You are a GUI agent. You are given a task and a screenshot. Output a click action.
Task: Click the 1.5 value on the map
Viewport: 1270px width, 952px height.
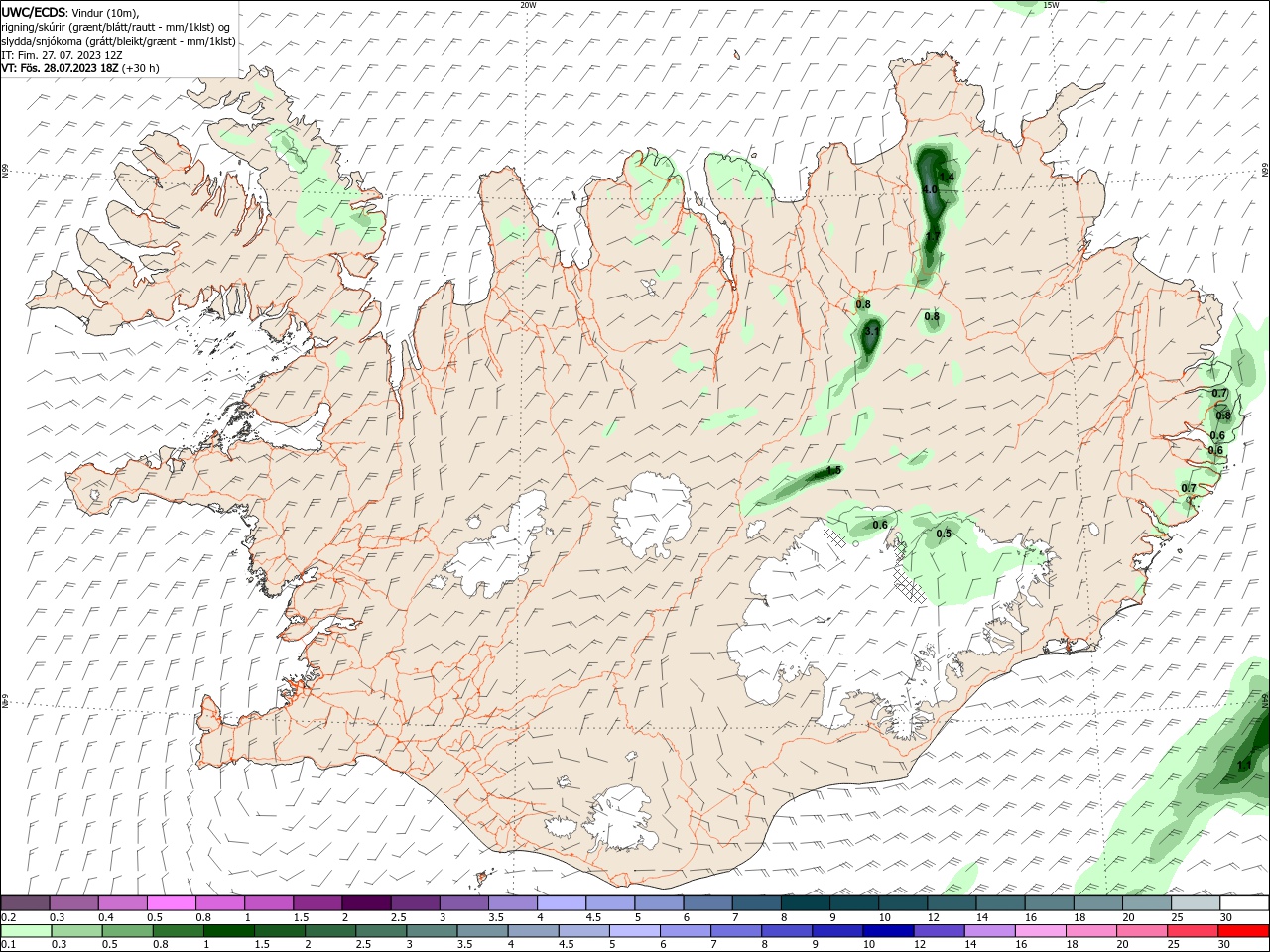click(x=833, y=470)
